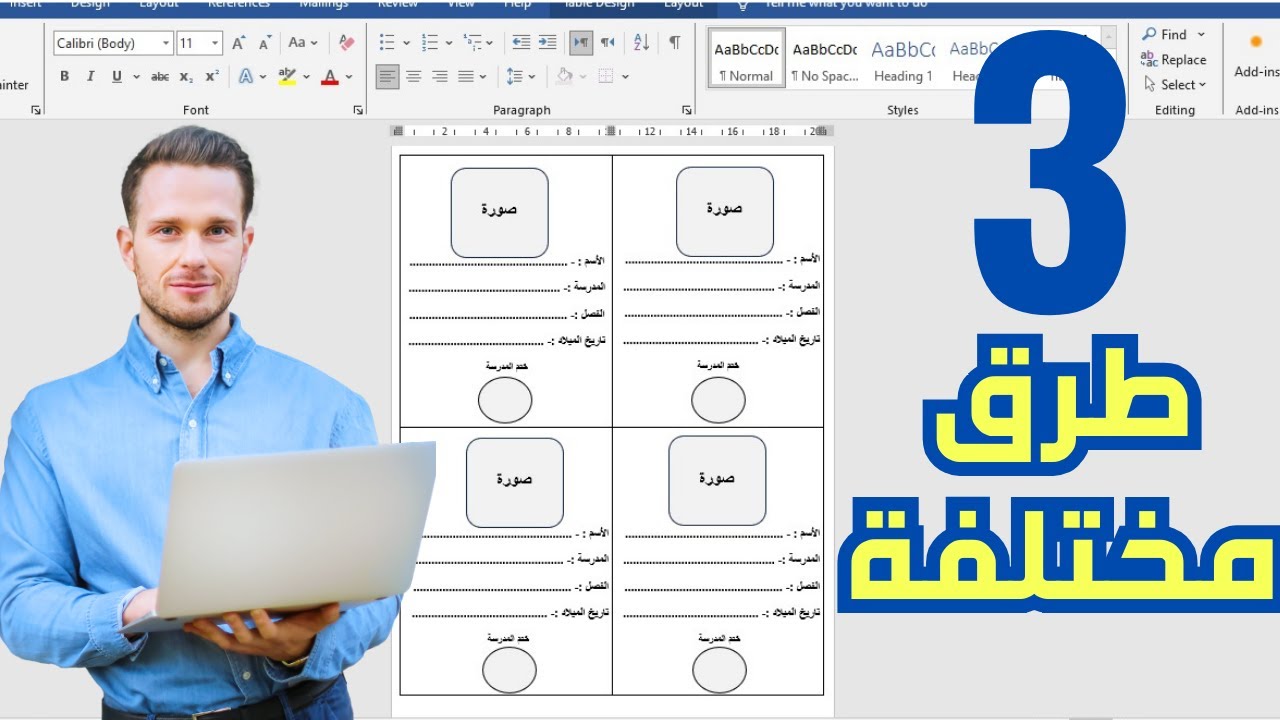Open the References ribbon tab
Image resolution: width=1280 pixels, height=720 pixels.
pyautogui.click(x=238, y=4)
